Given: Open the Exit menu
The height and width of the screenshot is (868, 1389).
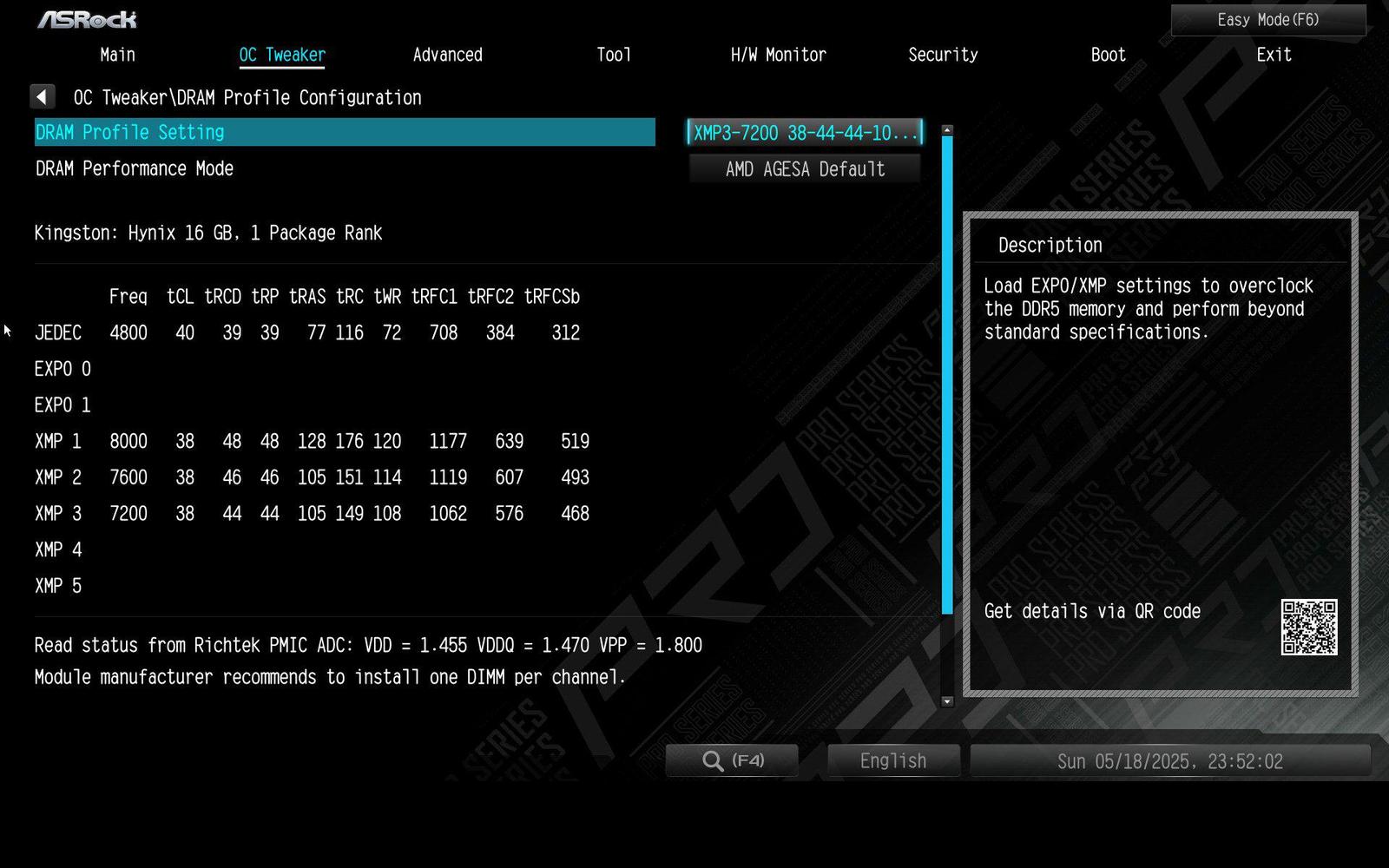Looking at the screenshot, I should click(x=1273, y=54).
